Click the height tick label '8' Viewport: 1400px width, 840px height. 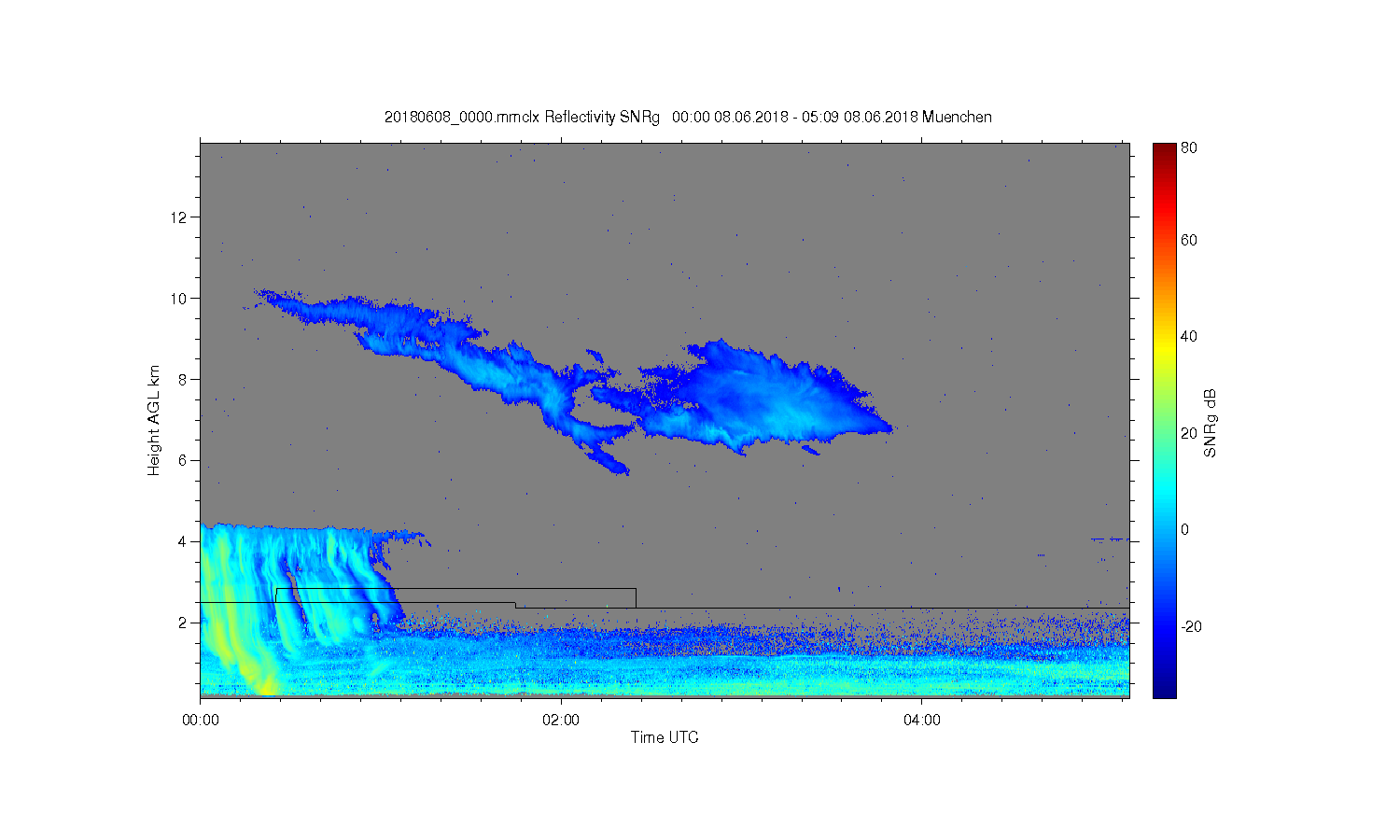(183, 379)
